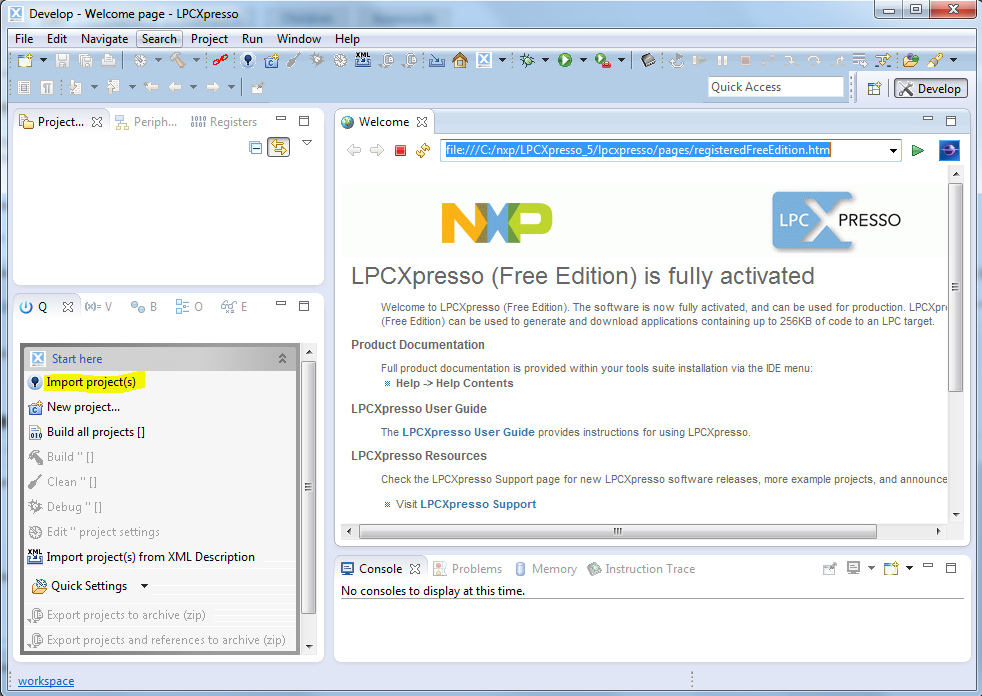
Task: Collapse the Start here section chevrons
Action: click(x=282, y=358)
